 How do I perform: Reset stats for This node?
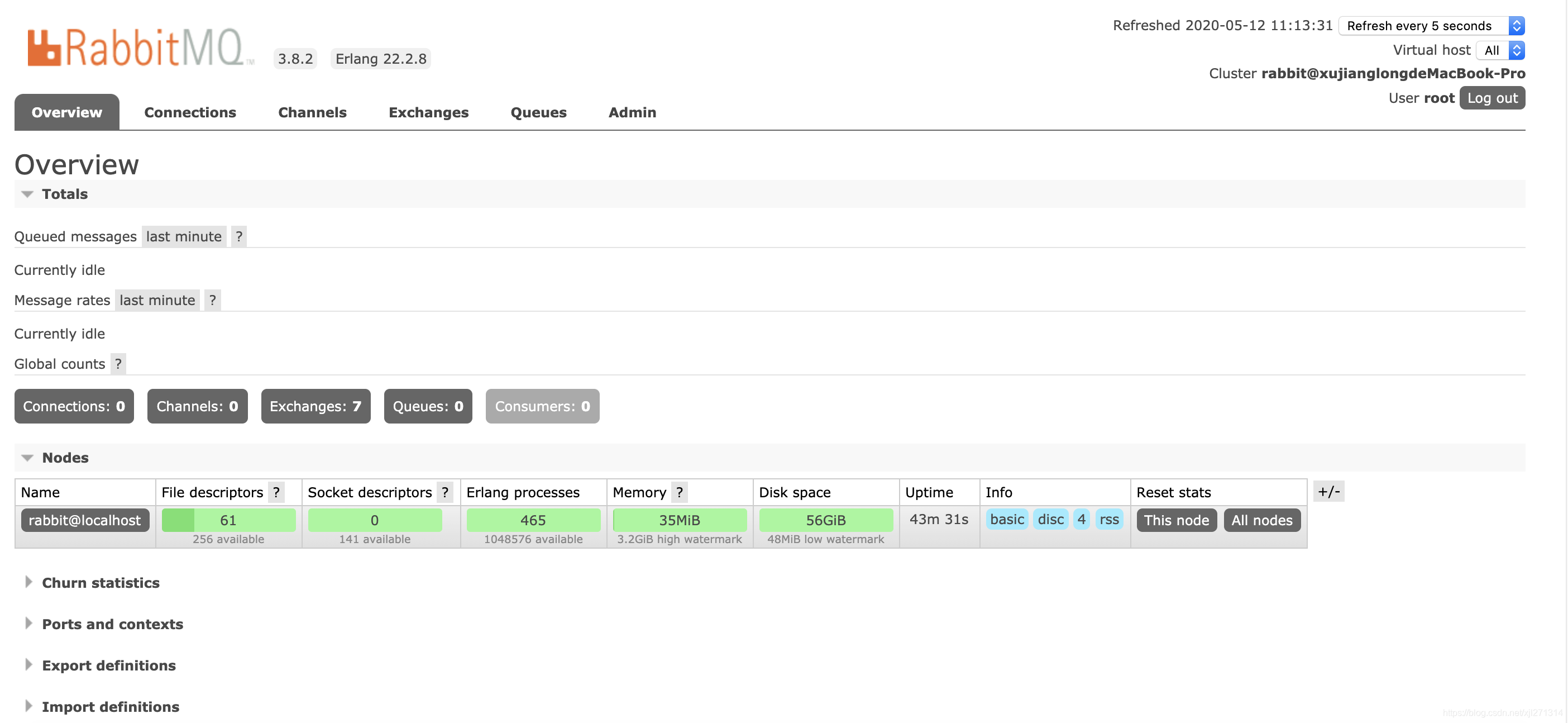[1176, 520]
